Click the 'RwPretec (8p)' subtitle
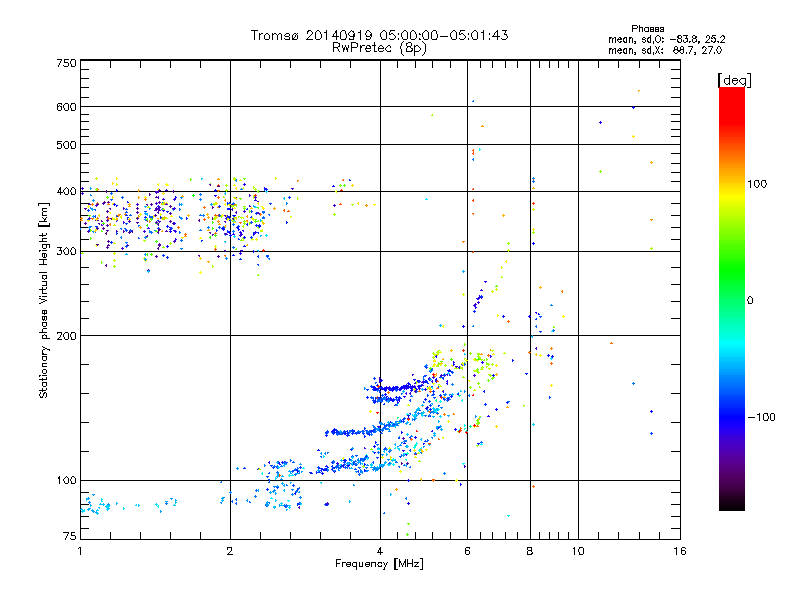800x600 pixels. 379,48
